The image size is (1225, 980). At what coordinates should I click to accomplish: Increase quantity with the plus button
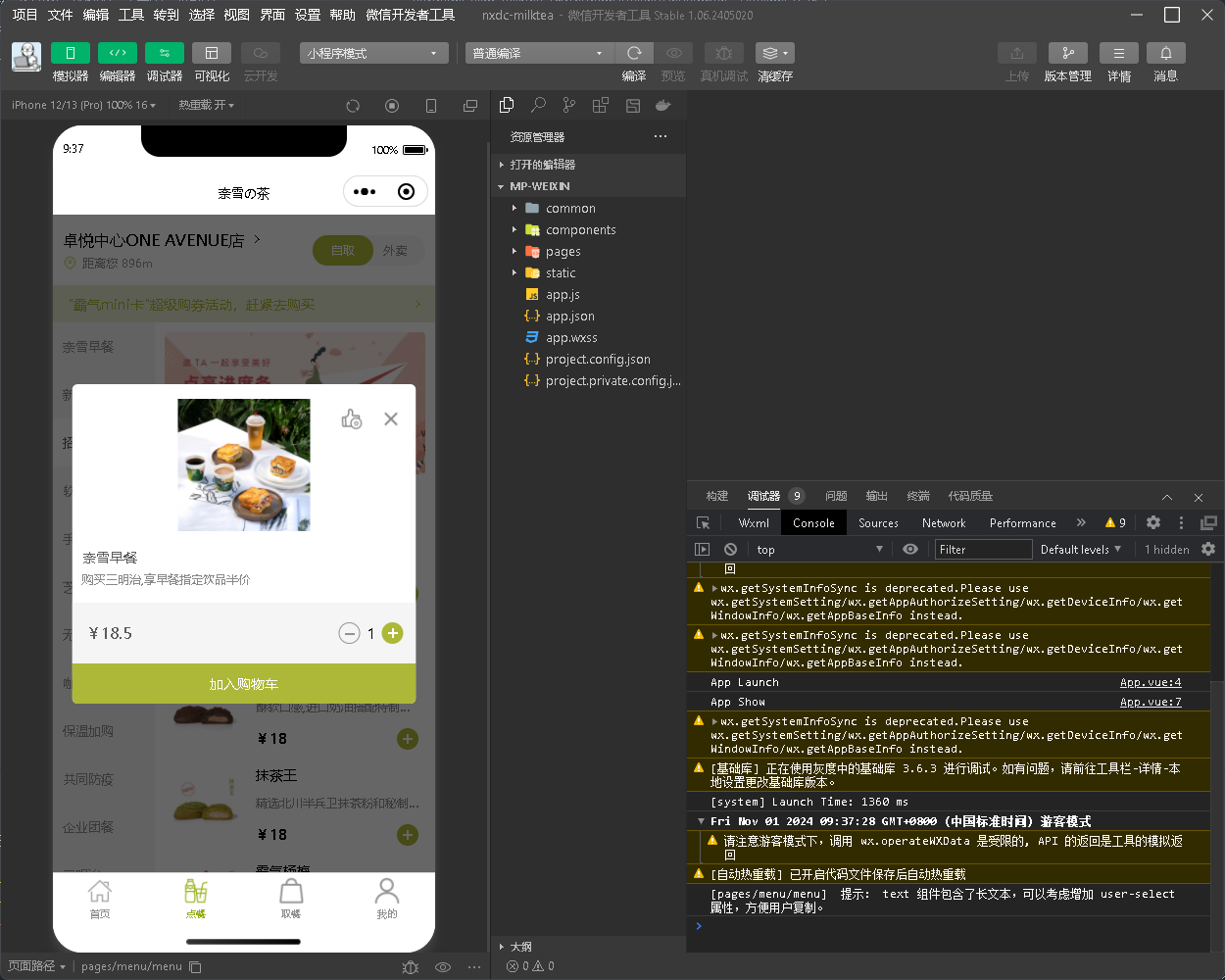point(392,633)
